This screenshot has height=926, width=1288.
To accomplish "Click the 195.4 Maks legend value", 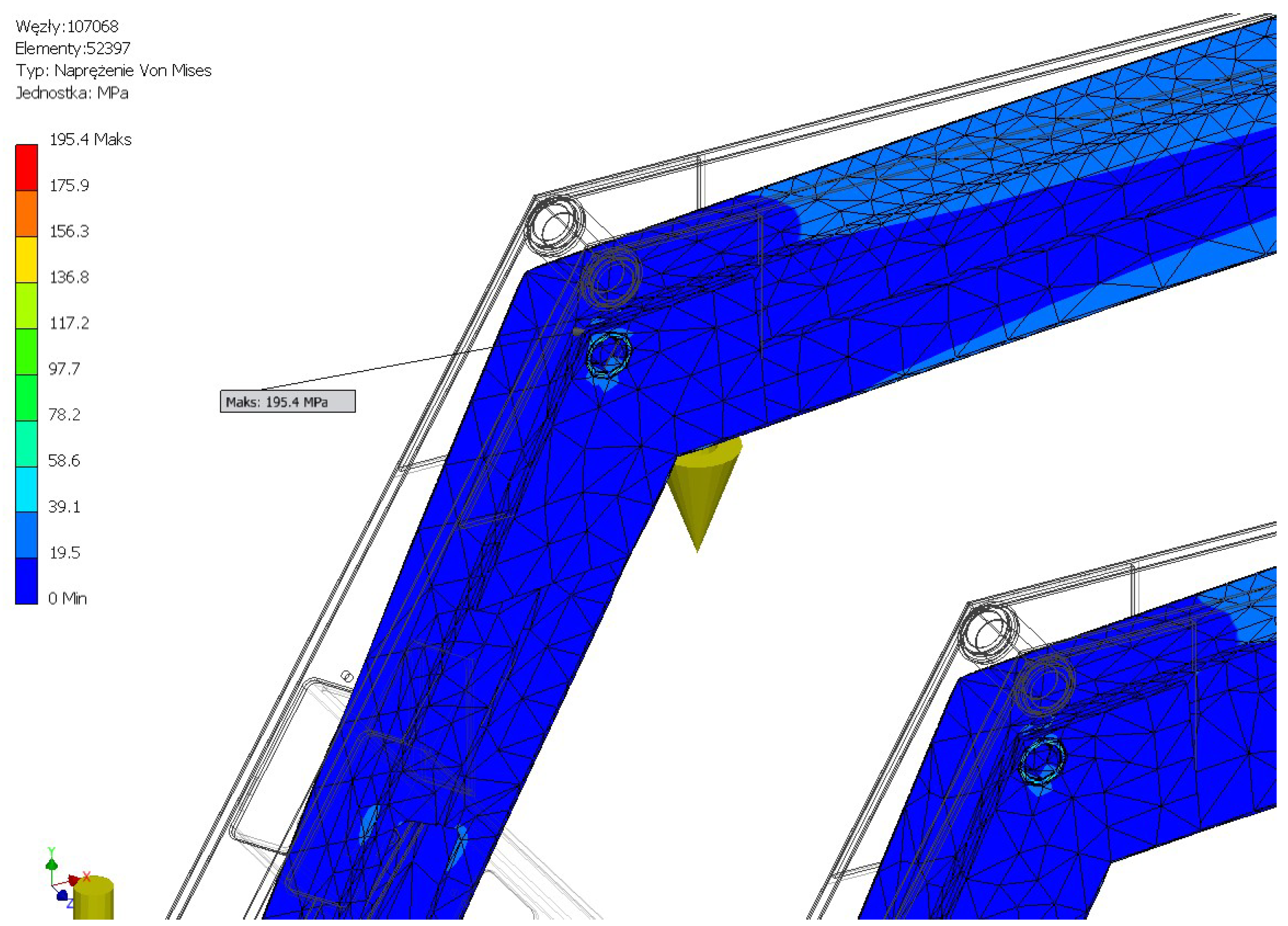I will 90,139.
